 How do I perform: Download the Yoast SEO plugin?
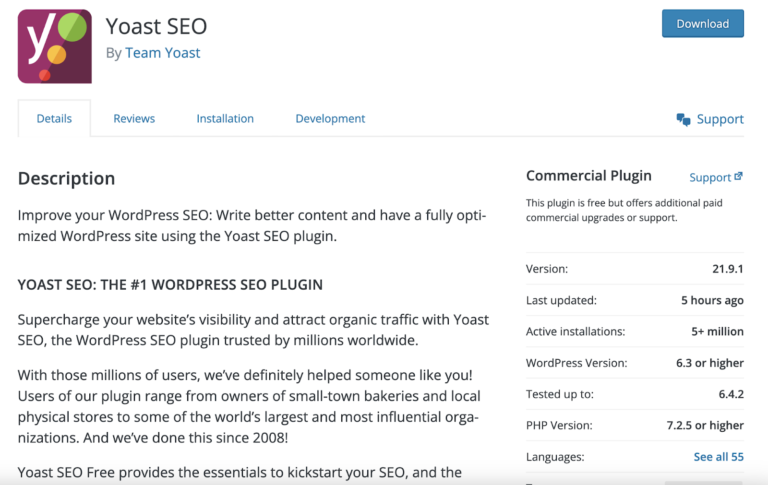[702, 24]
